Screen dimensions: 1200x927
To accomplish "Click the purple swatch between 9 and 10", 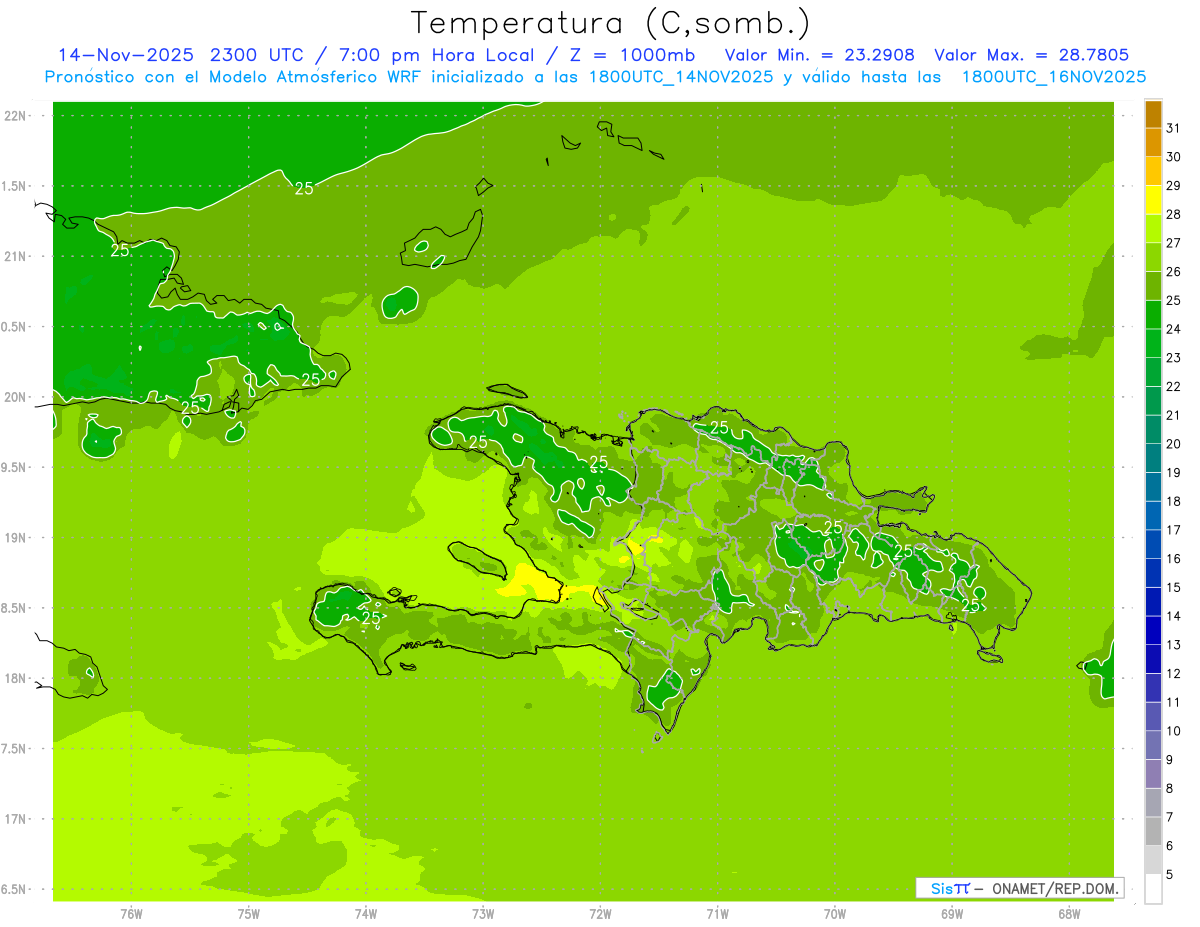I will point(1153,745).
